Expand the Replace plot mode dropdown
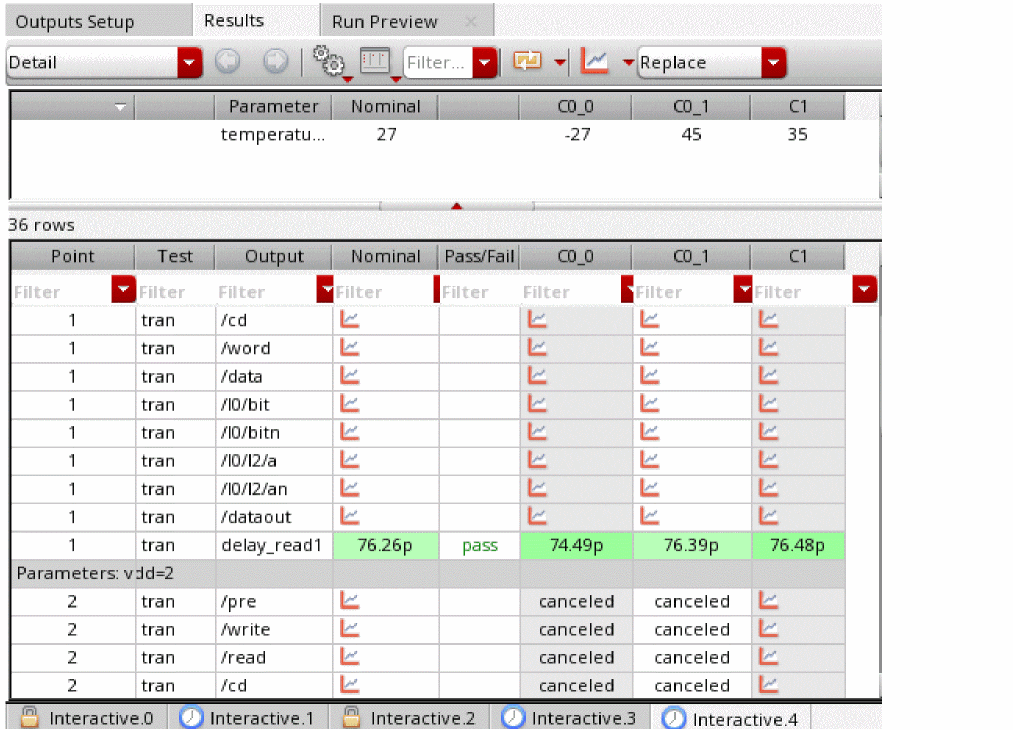The height and width of the screenshot is (730, 1013). (x=773, y=63)
